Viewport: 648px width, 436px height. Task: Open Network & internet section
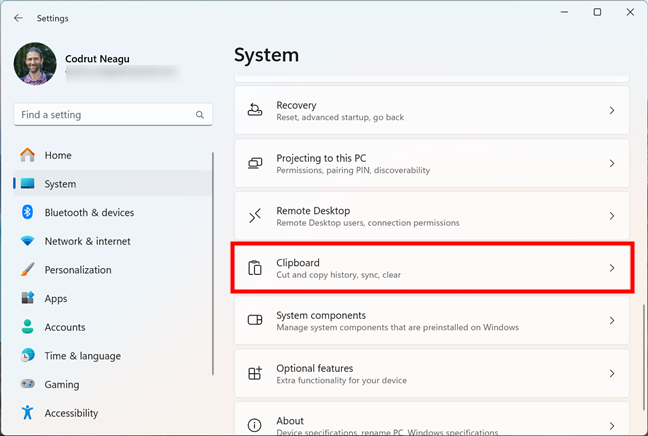pyautogui.click(x=88, y=241)
